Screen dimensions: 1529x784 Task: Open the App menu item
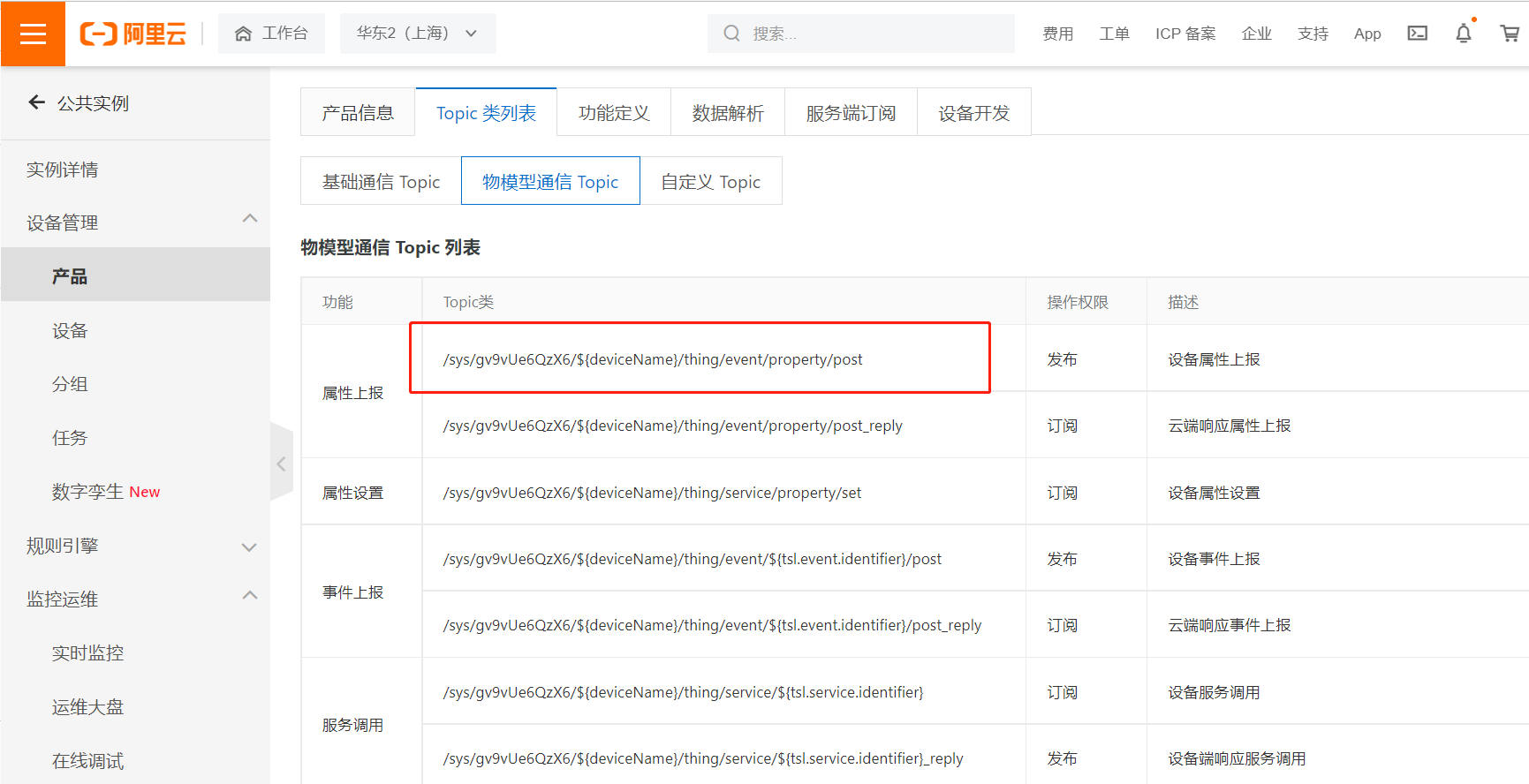[x=1367, y=34]
